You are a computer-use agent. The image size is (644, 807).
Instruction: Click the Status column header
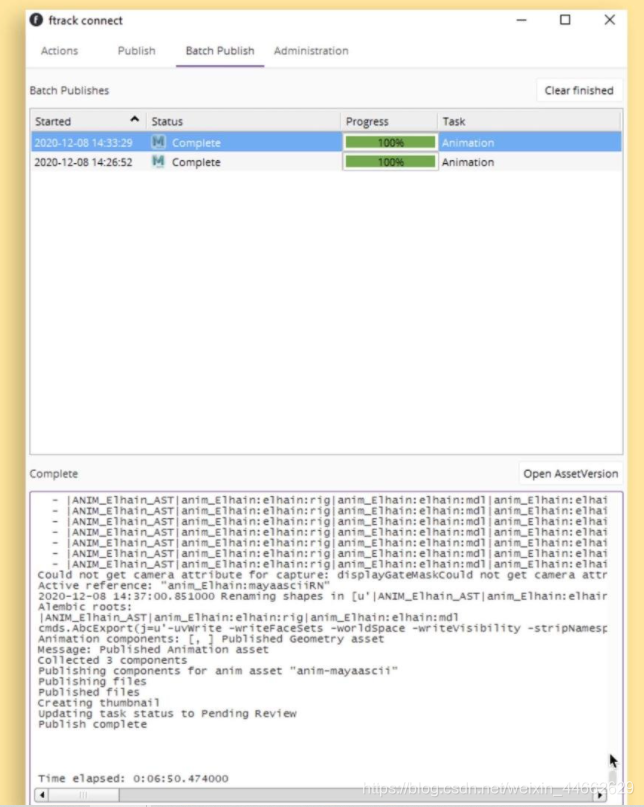[243, 121]
